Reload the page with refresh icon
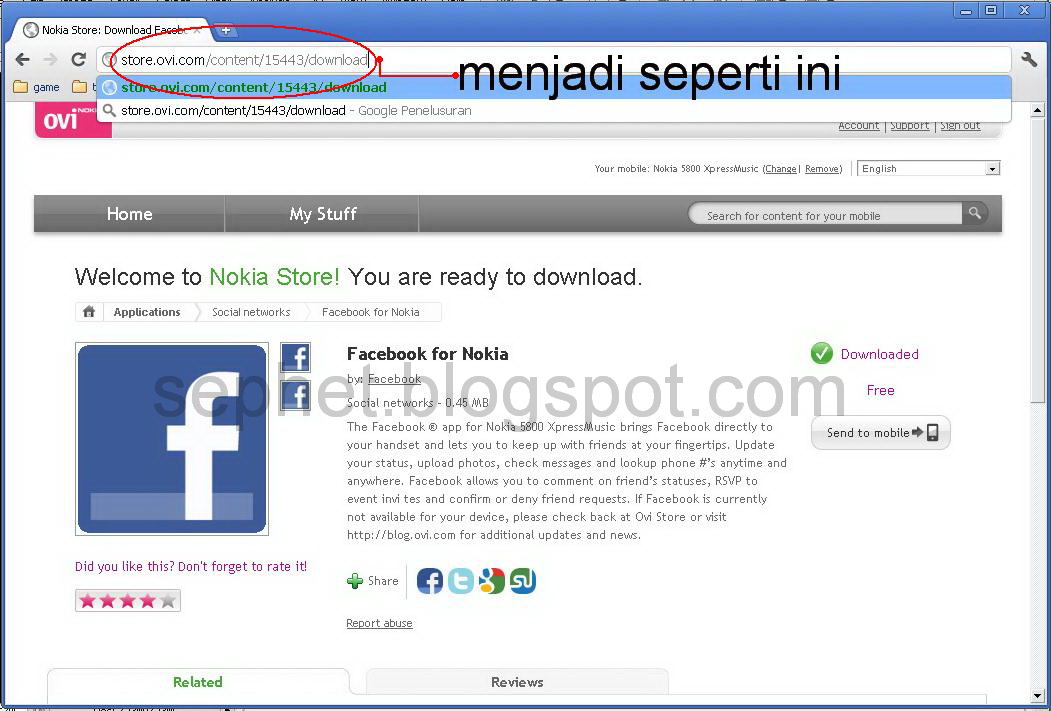 pos(78,60)
